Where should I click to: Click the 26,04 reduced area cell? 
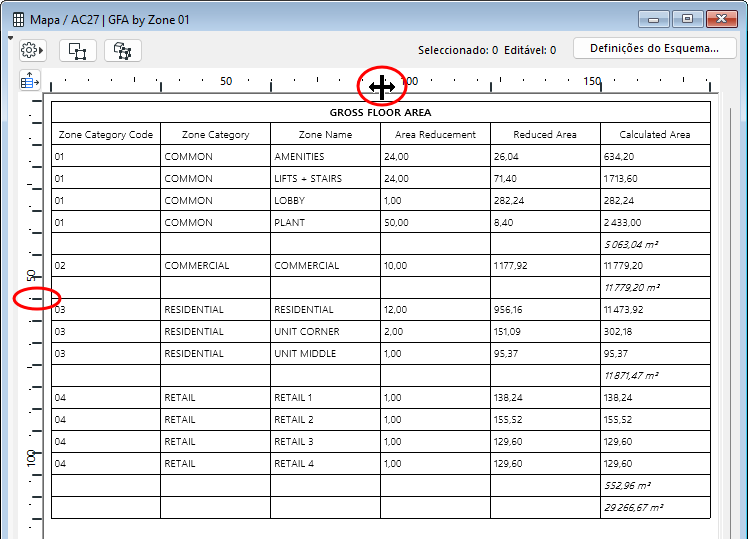tap(545, 156)
